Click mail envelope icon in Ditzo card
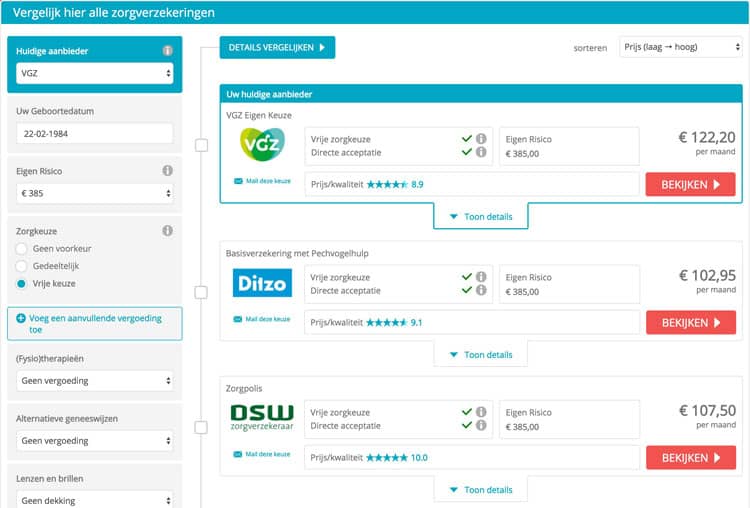This screenshot has width=750, height=508. pyautogui.click(x=238, y=319)
